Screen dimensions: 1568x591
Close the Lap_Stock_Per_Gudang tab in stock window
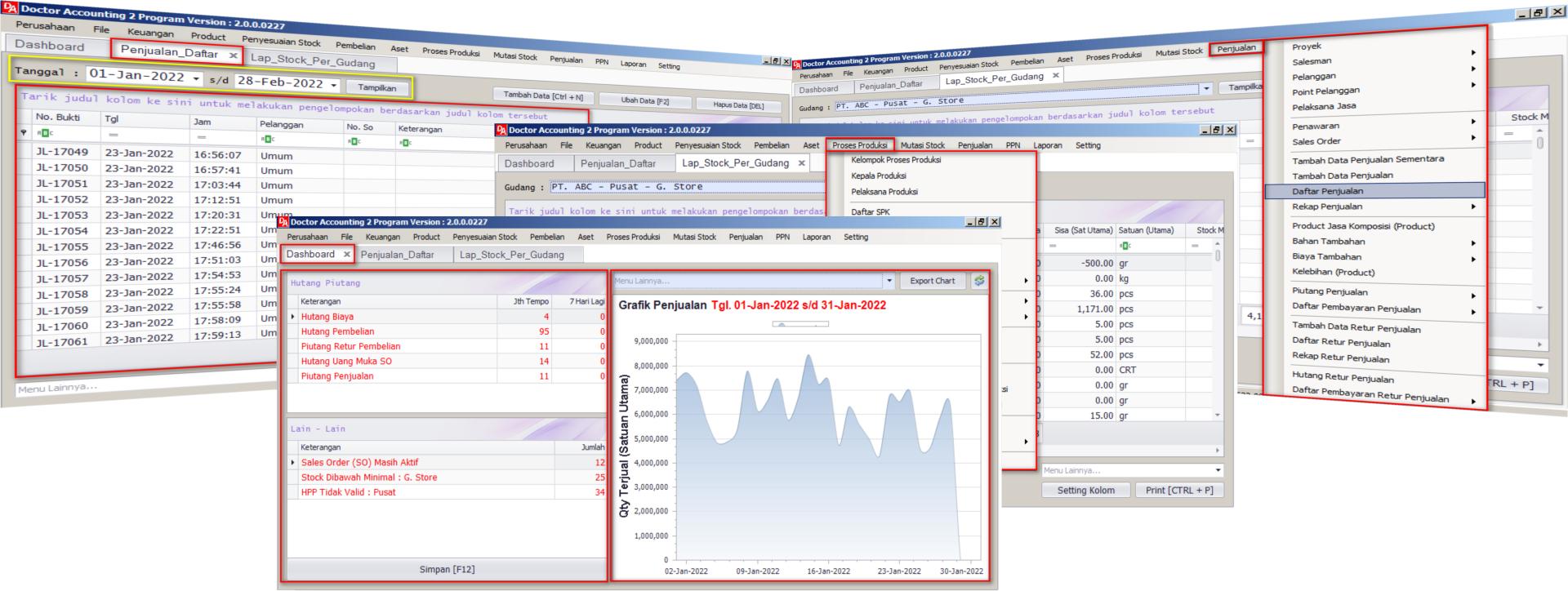[x=801, y=163]
